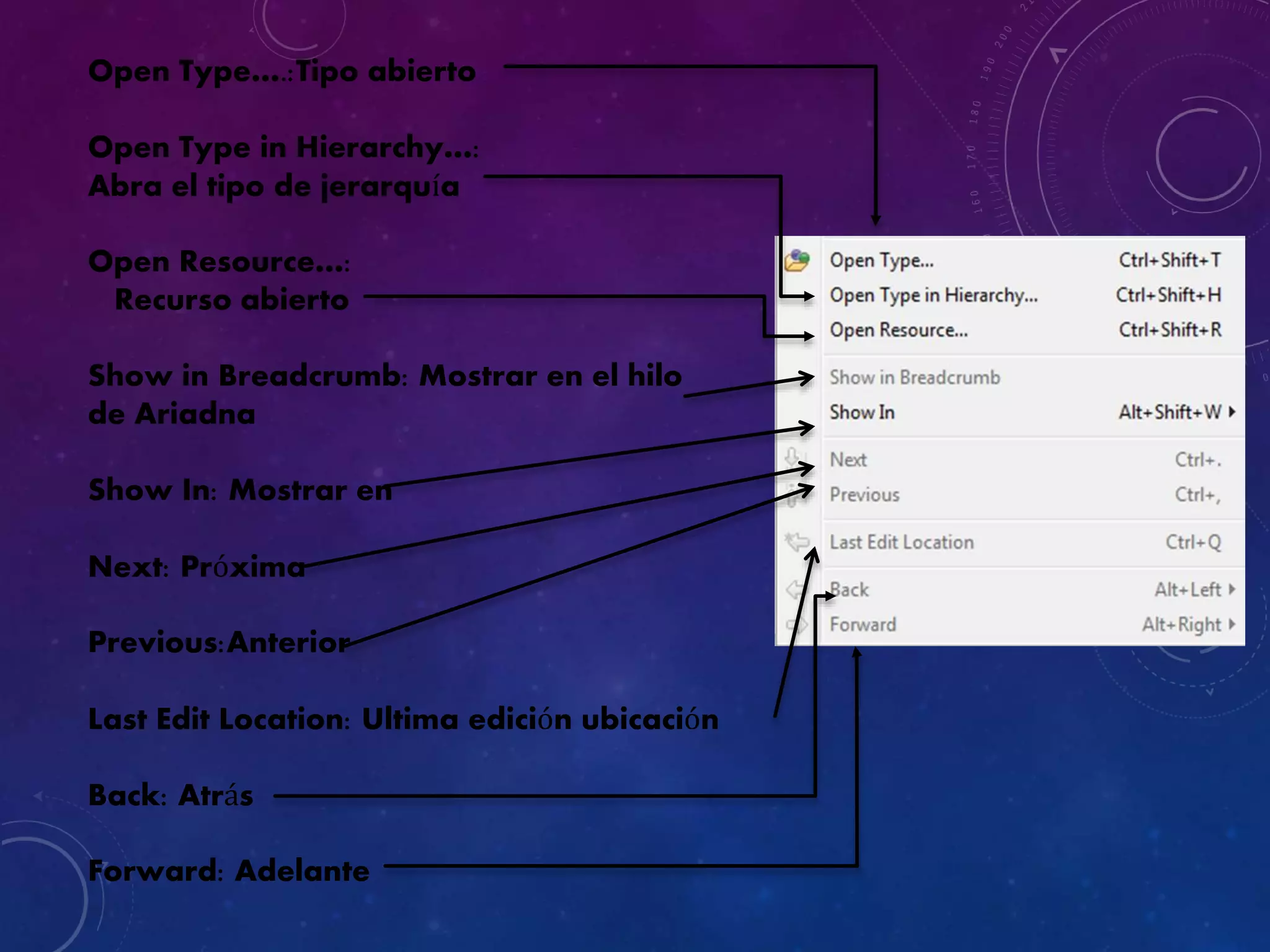Click the Open Type folder icon

click(x=797, y=260)
